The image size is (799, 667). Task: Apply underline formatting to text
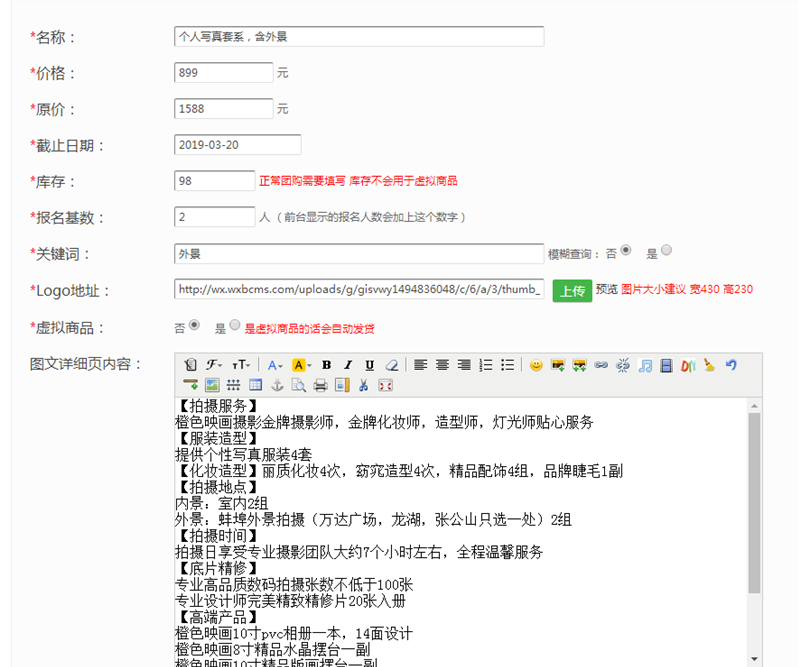tap(369, 366)
